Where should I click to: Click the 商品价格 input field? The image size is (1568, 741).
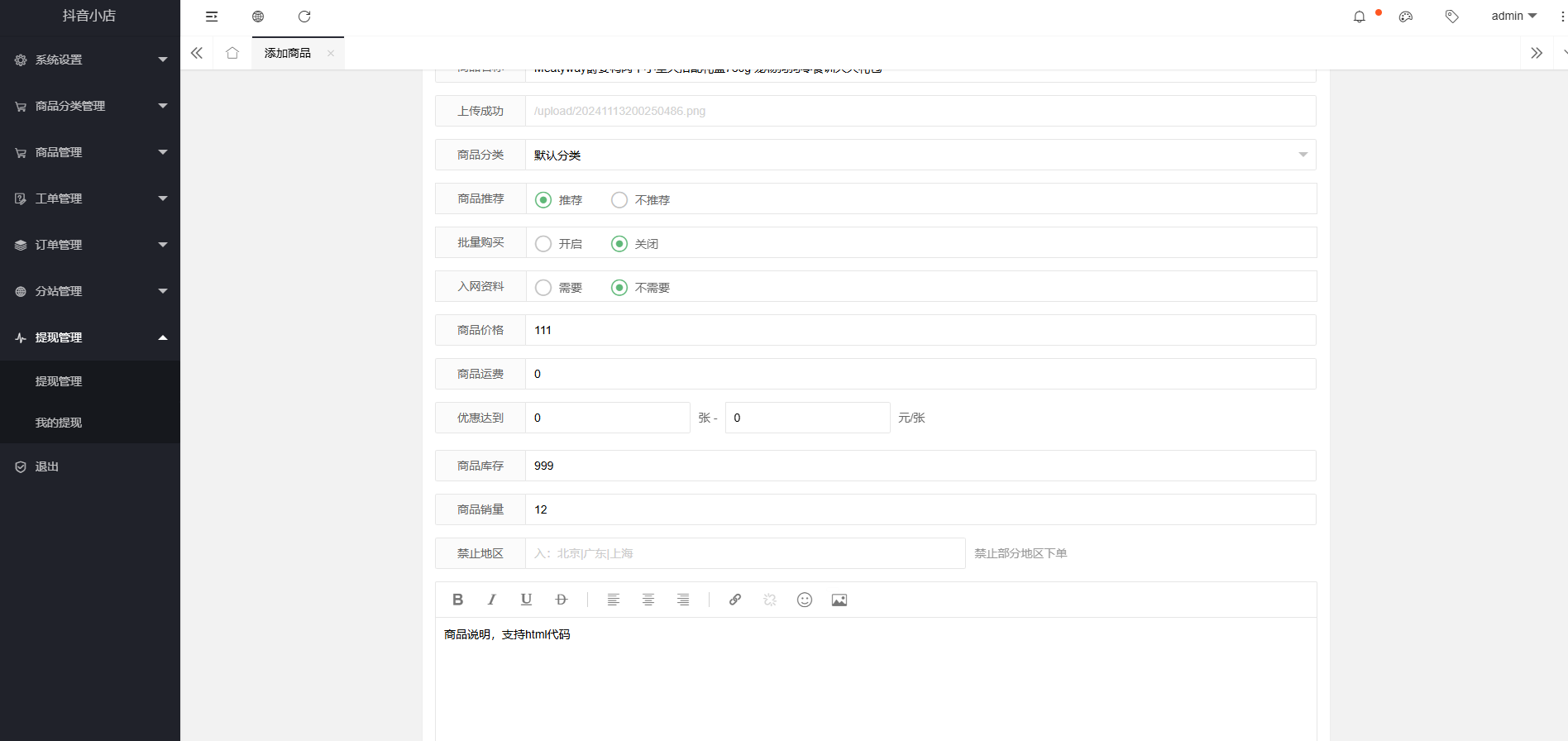920,330
